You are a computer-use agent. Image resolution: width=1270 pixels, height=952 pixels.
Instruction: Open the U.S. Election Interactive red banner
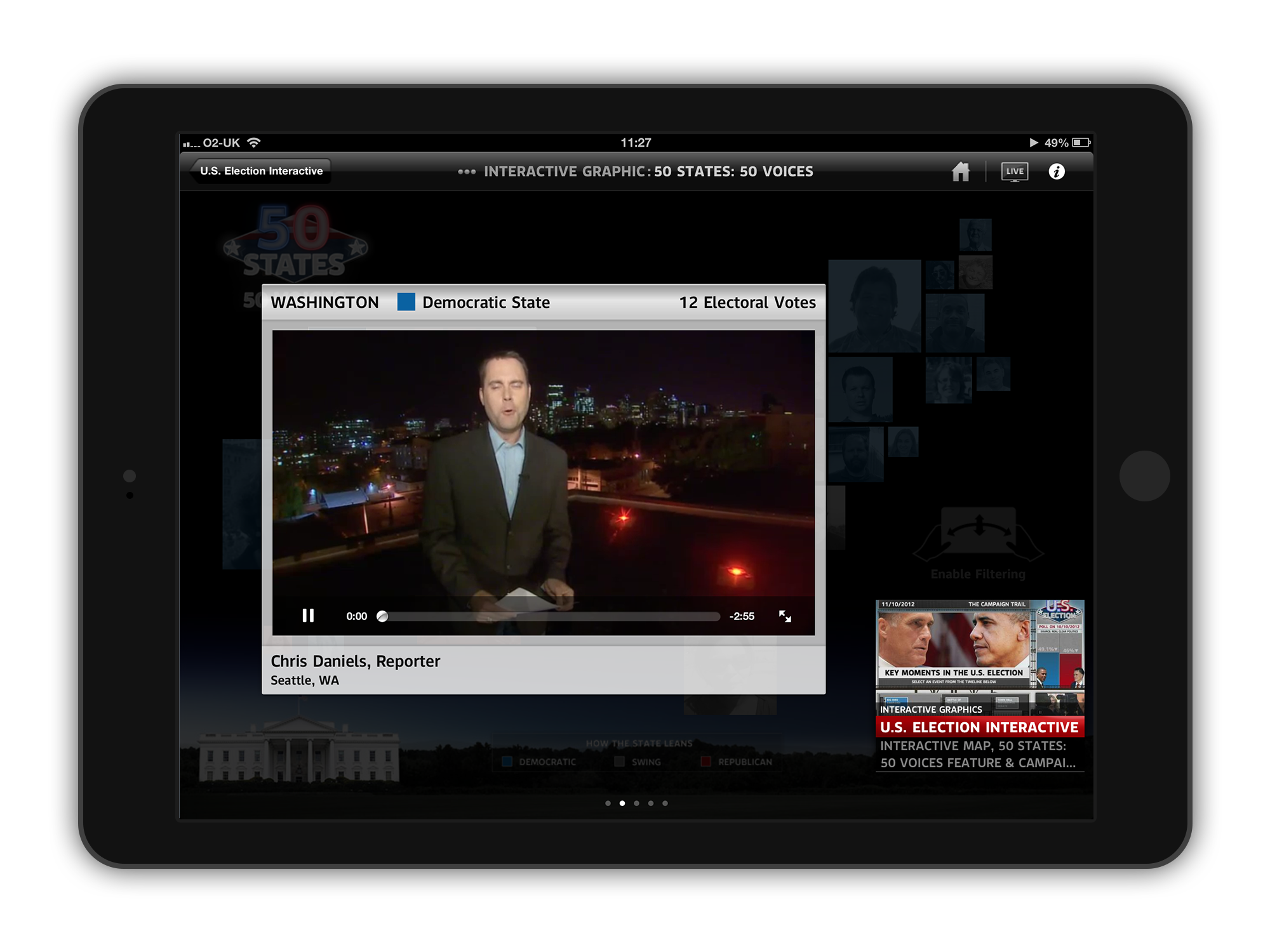(980, 727)
